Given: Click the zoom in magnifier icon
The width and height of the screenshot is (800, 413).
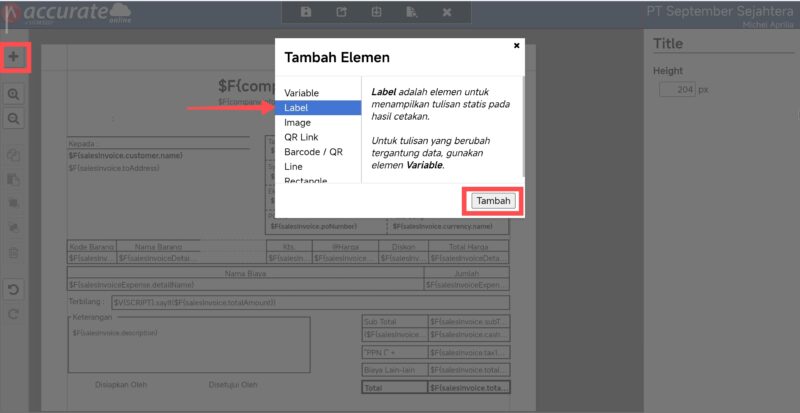Looking at the screenshot, I should [x=14, y=93].
